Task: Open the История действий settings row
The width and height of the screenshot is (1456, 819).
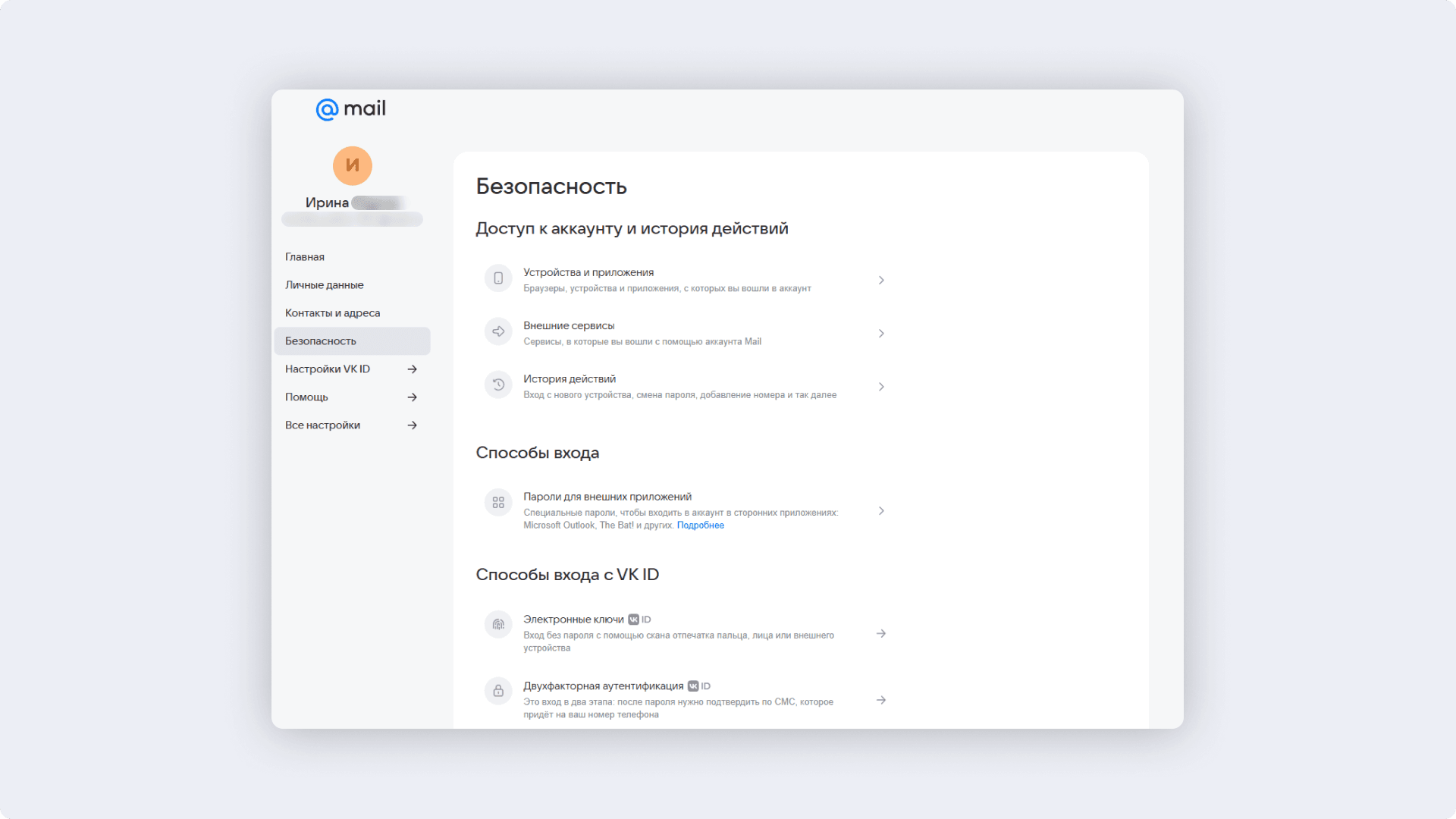Action: [x=682, y=386]
